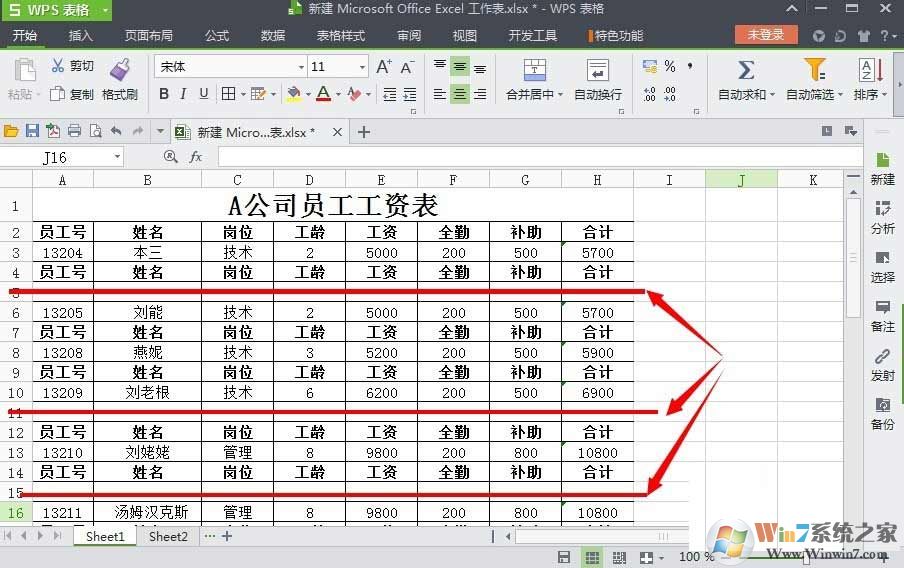Click the Export to PDF icon
904x568 pixels.
[53, 131]
